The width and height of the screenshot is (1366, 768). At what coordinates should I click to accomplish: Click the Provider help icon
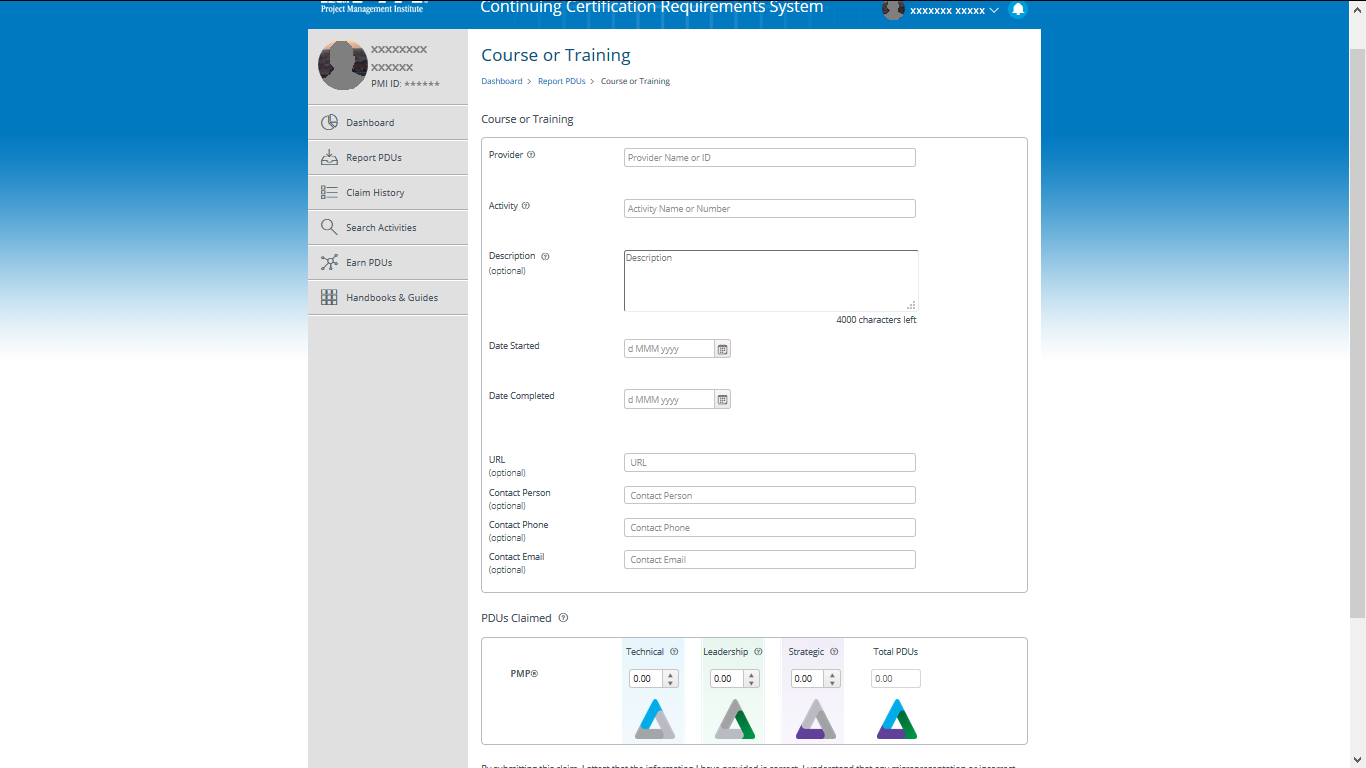tap(531, 154)
